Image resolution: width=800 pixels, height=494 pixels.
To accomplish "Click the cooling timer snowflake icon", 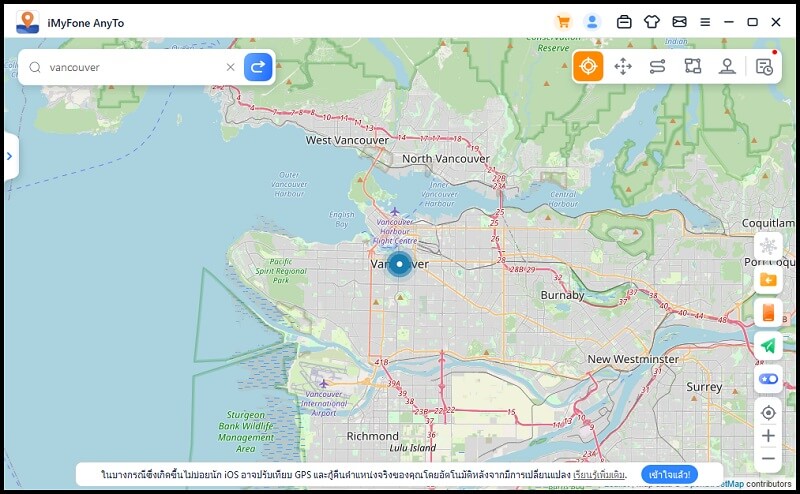I will [x=768, y=246].
